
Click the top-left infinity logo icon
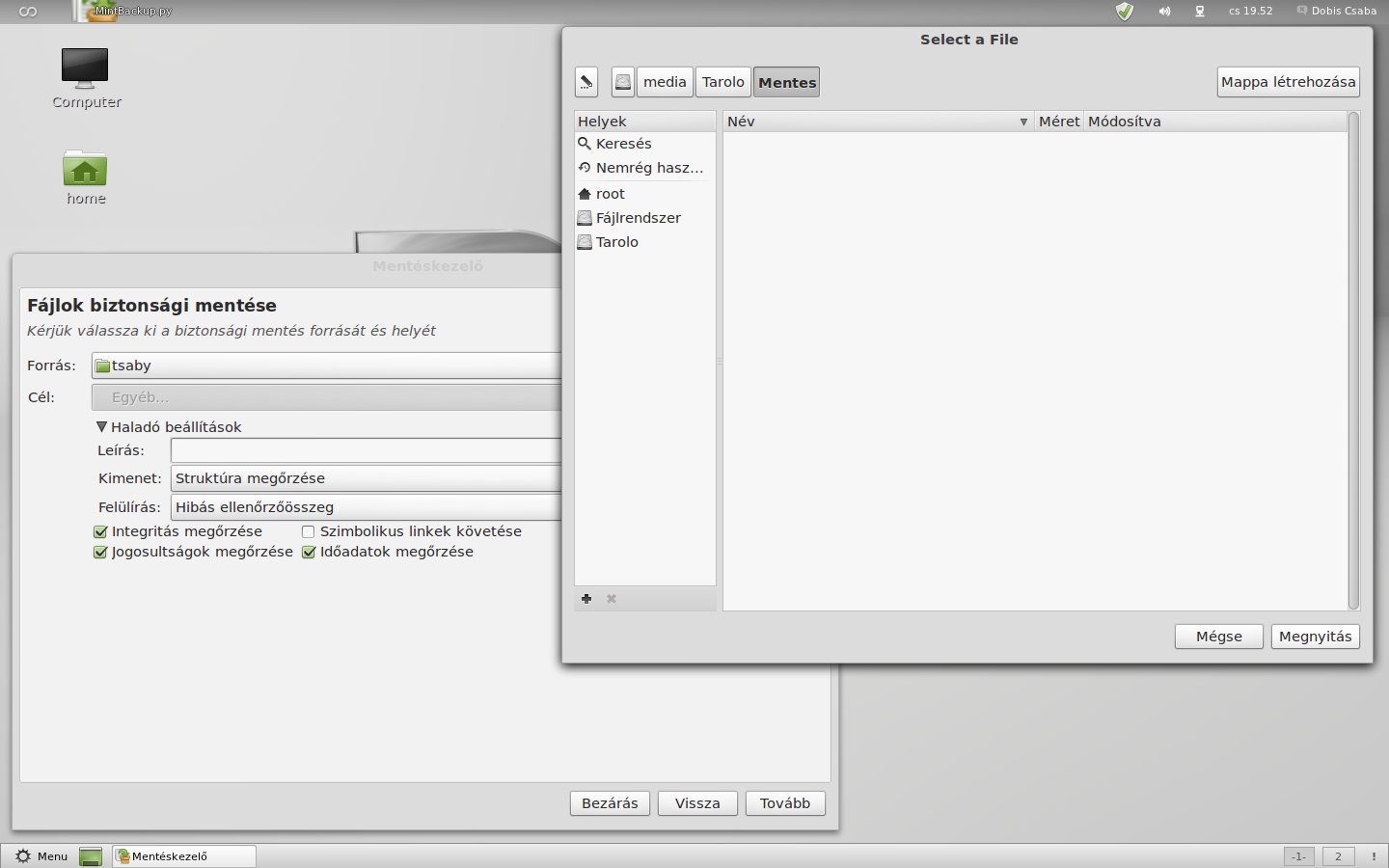tap(28, 12)
